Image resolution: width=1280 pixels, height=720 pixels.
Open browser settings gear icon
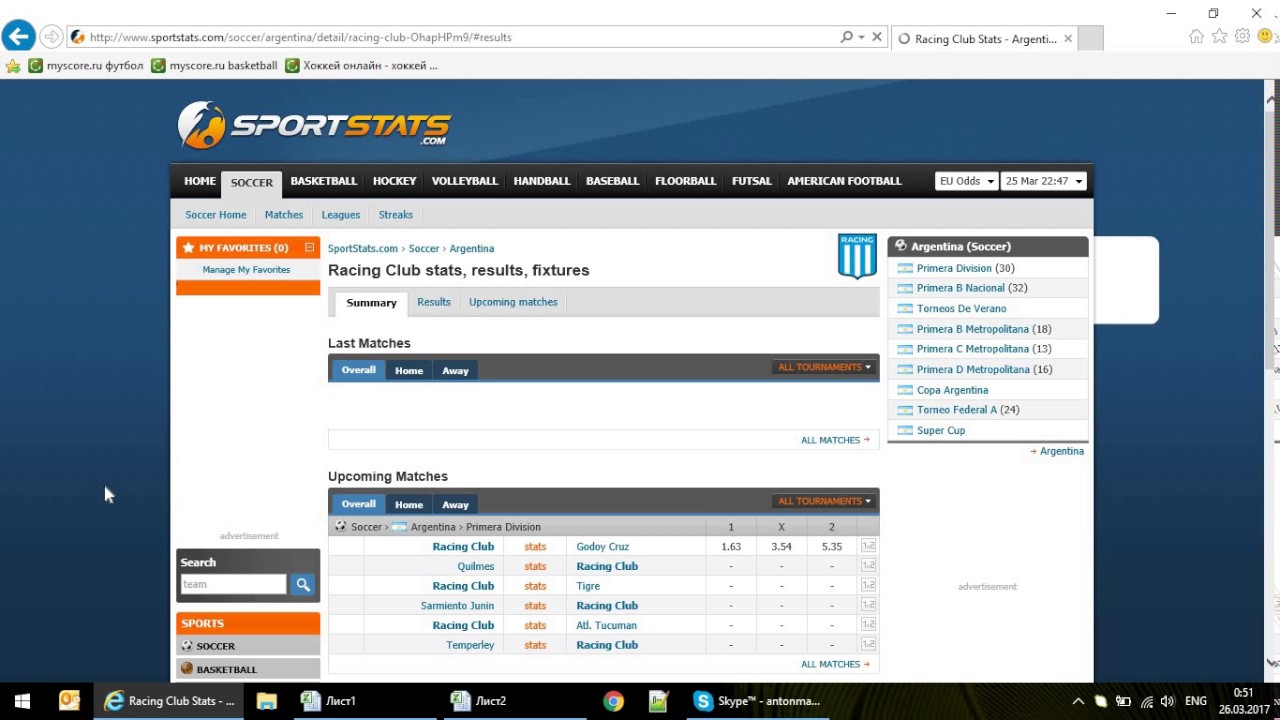click(1242, 37)
